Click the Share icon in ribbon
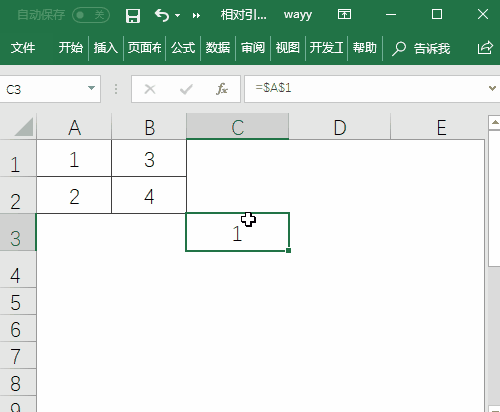 485,48
